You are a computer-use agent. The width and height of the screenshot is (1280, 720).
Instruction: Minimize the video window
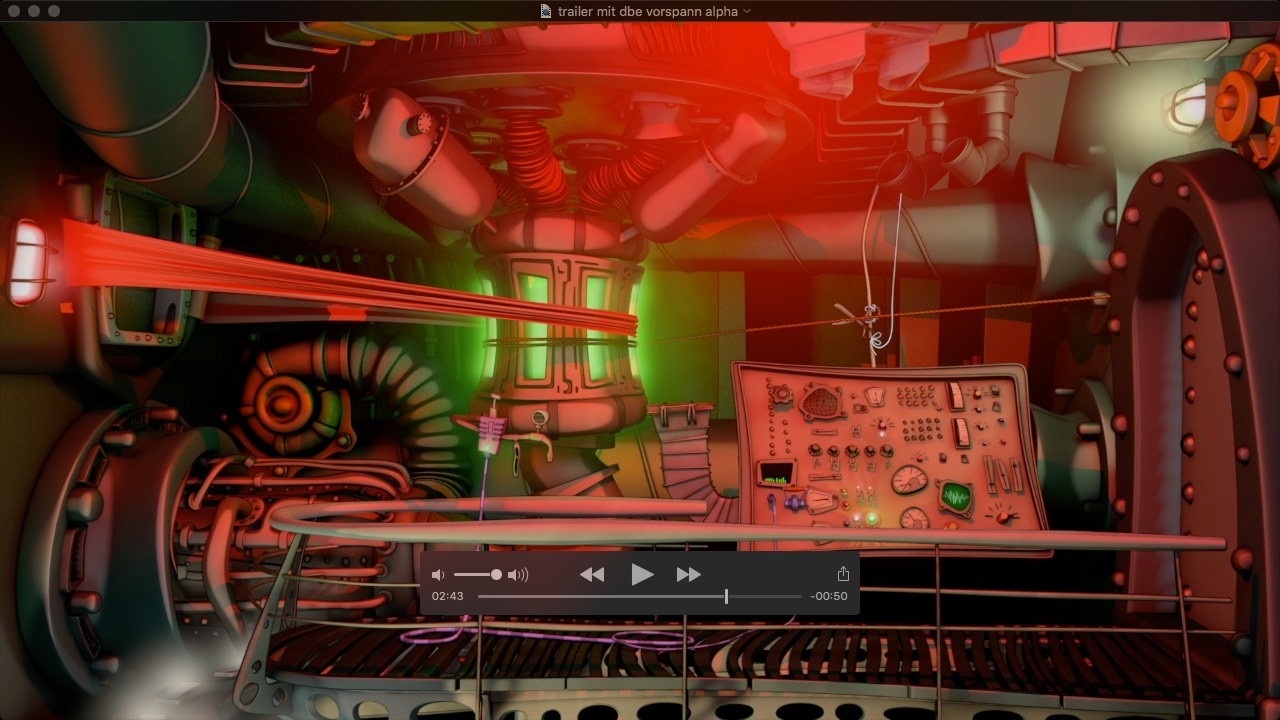pos(33,11)
